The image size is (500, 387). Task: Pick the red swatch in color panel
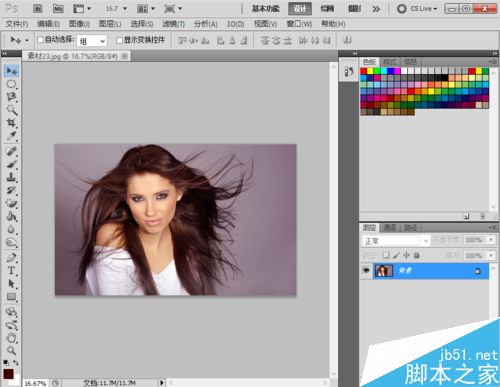363,71
